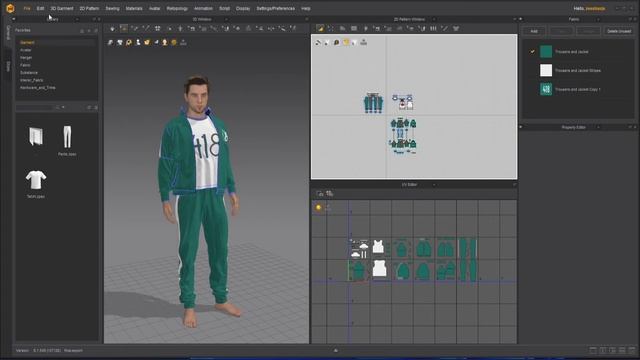This screenshot has width=640, height=360.
Task: Click the first layout icon in the bottom-right status bar
Action: (593, 350)
